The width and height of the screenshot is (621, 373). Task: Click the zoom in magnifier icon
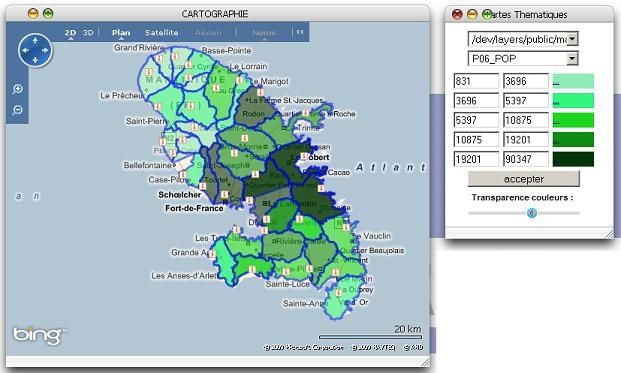17,89
